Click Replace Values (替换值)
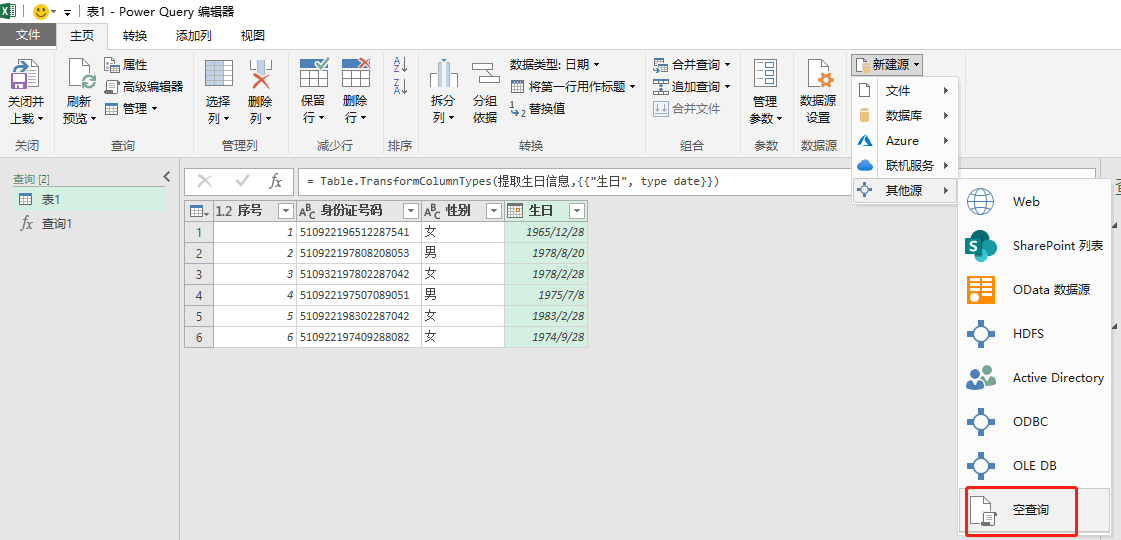The image size is (1121, 540). [x=538, y=109]
